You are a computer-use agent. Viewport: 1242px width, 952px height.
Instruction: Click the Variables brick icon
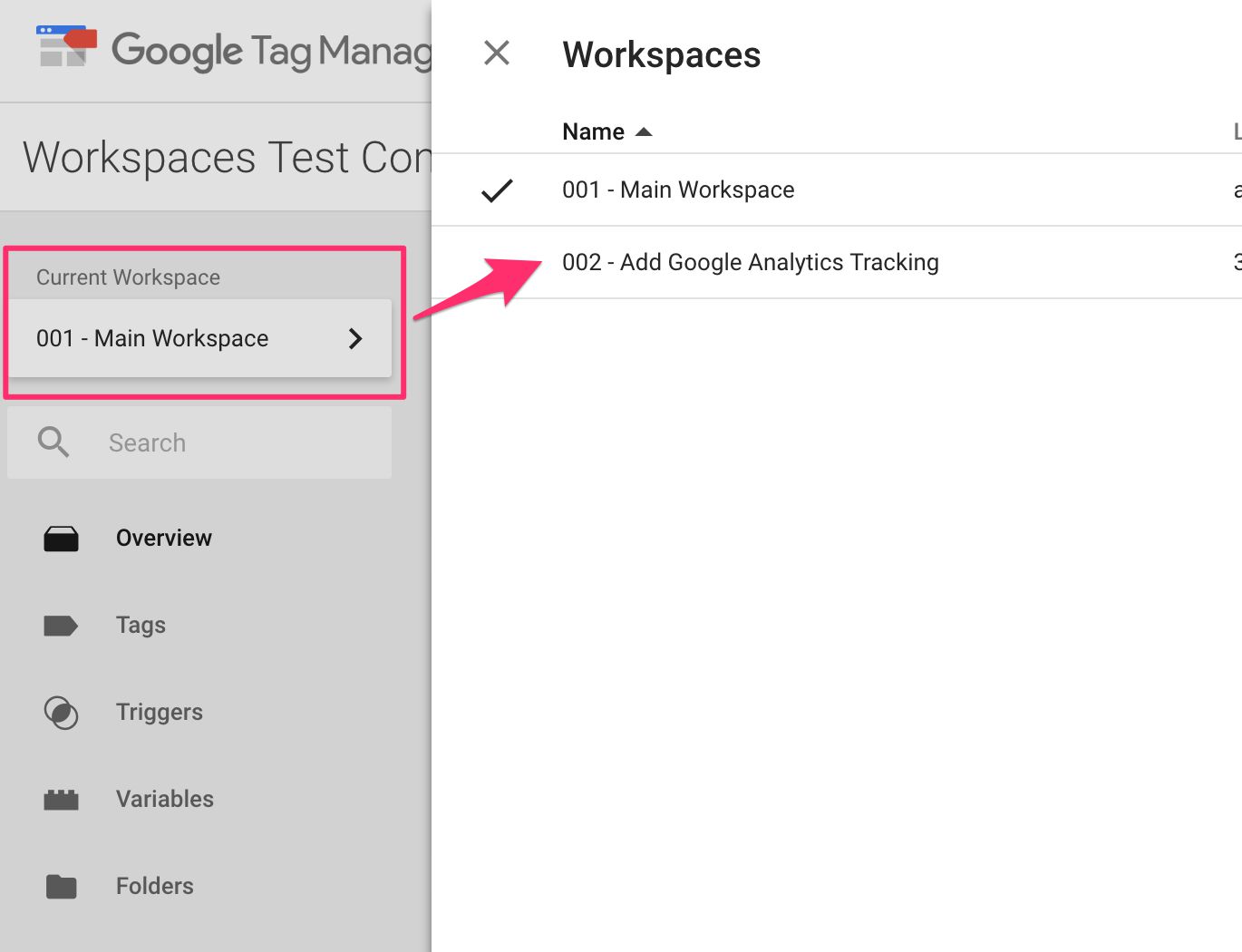(61, 800)
